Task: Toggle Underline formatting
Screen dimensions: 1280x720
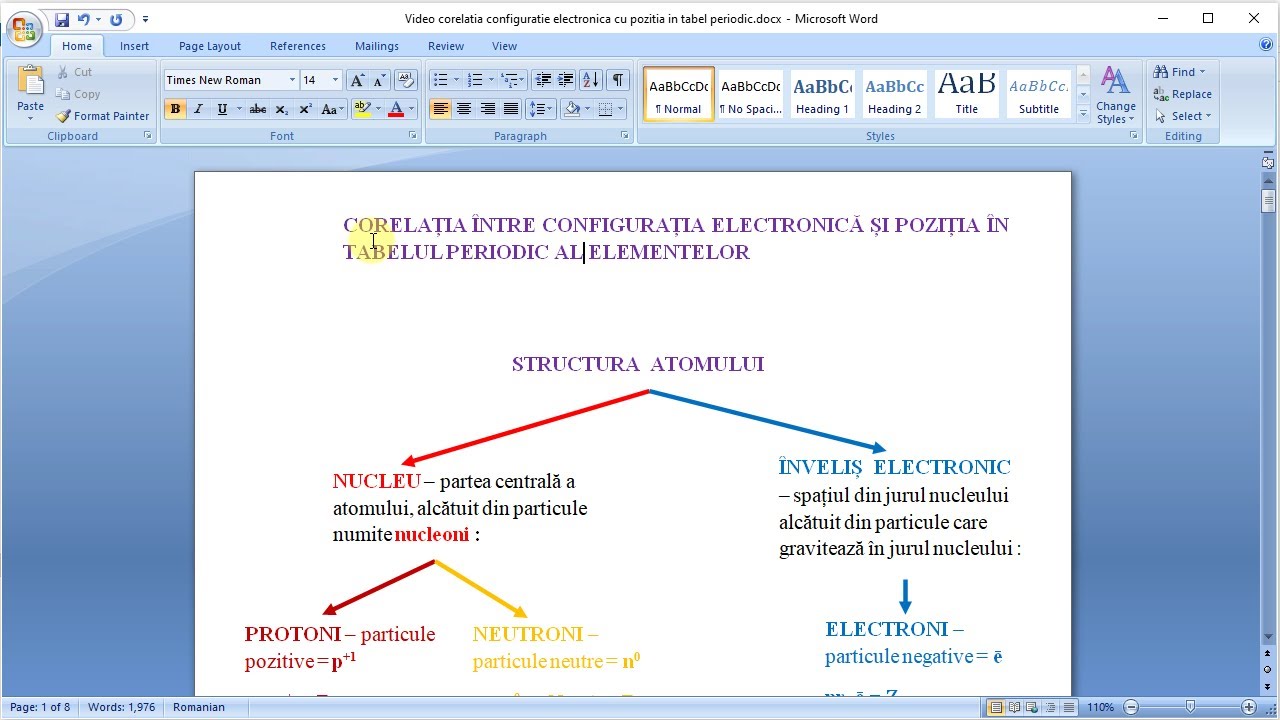Action: click(x=222, y=109)
